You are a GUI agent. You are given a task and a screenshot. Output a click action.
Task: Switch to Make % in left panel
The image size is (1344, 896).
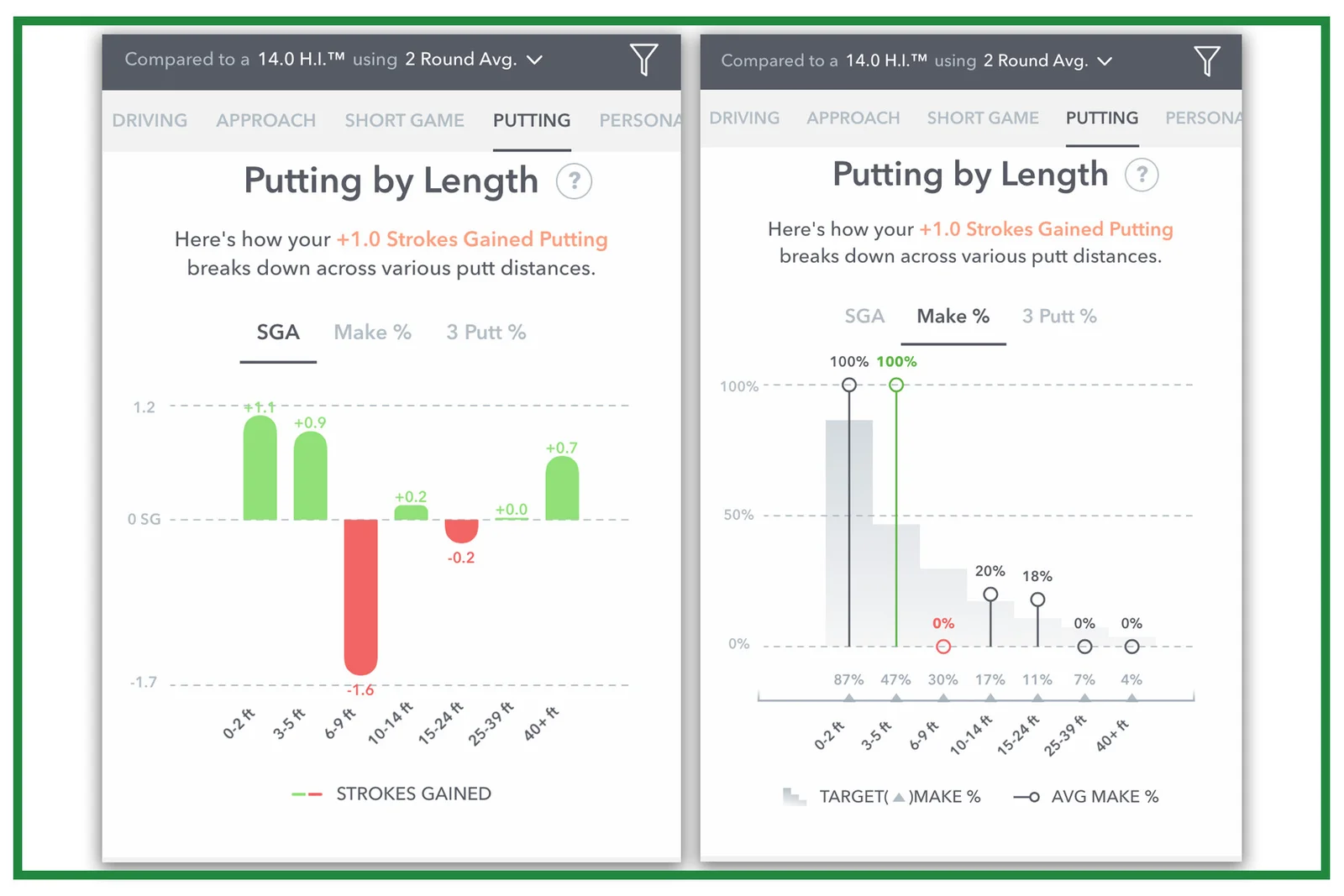(x=372, y=333)
